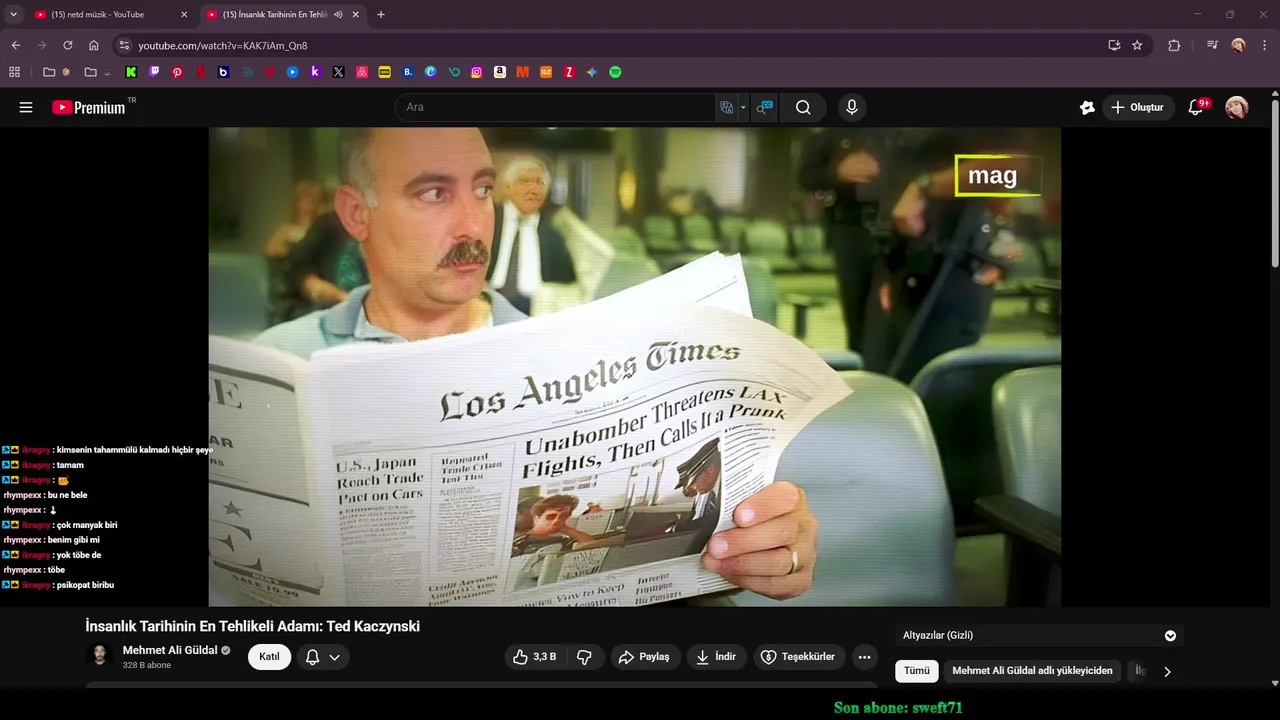Open the Twitch bookmark
The height and width of the screenshot is (720, 1280).
(x=154, y=72)
